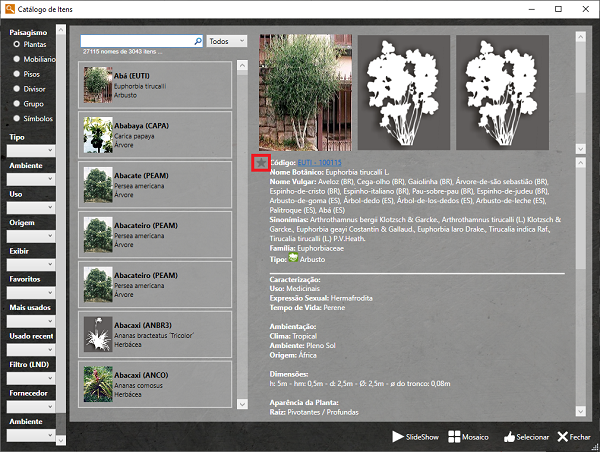Select the Plantas radio button
Screen dimensions: 600x452
(16, 44)
